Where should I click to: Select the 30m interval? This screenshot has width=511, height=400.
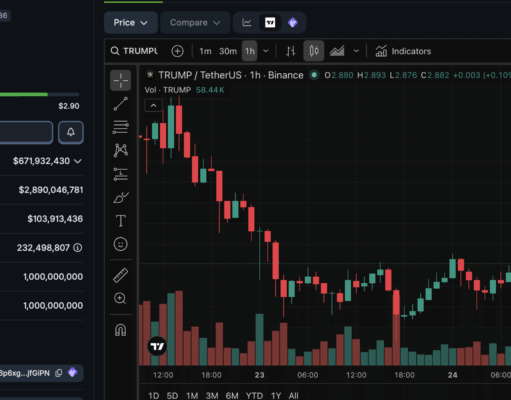(228, 51)
